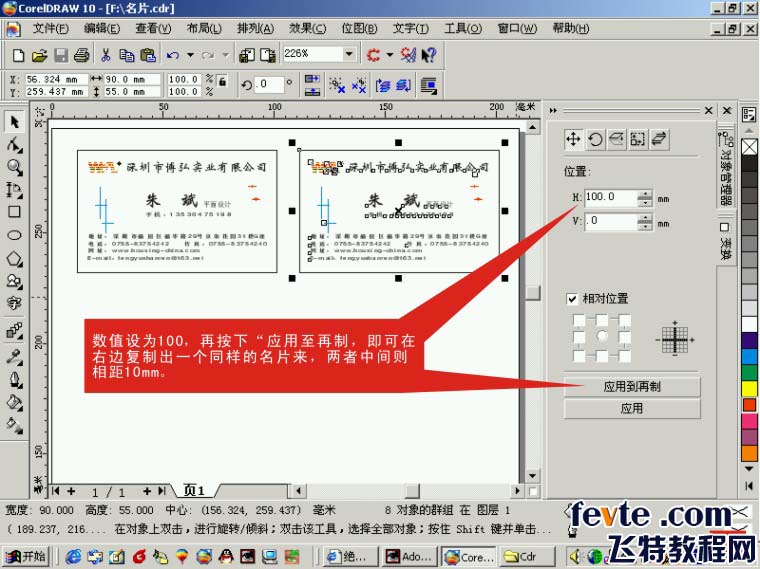This screenshot has width=760, height=569.
Task: Select the Zoom magnifier tool
Action: (15, 167)
